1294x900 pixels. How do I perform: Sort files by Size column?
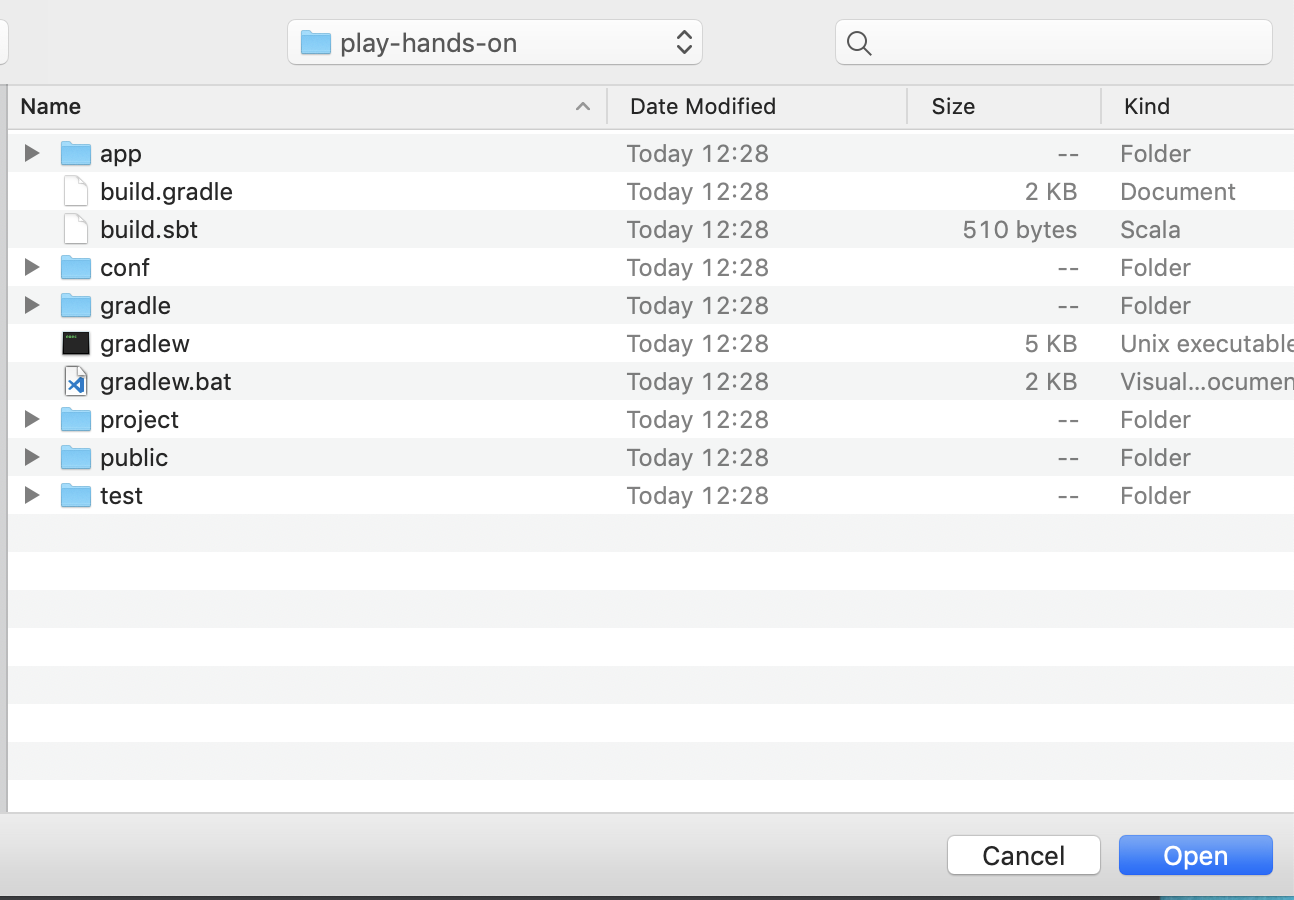point(953,107)
